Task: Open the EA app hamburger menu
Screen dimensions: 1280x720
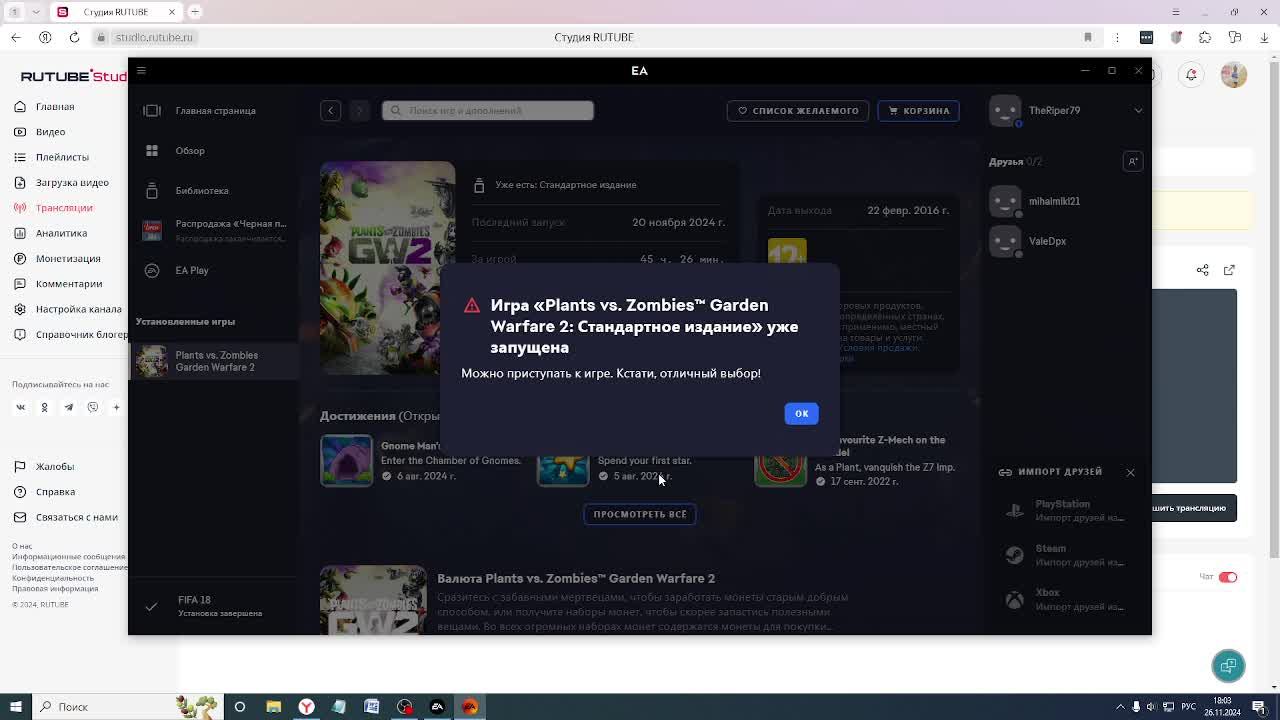Action: (x=141, y=70)
